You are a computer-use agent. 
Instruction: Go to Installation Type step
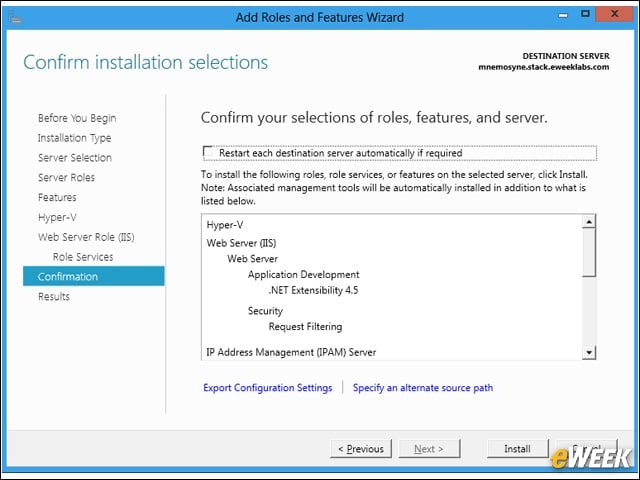[x=74, y=138]
